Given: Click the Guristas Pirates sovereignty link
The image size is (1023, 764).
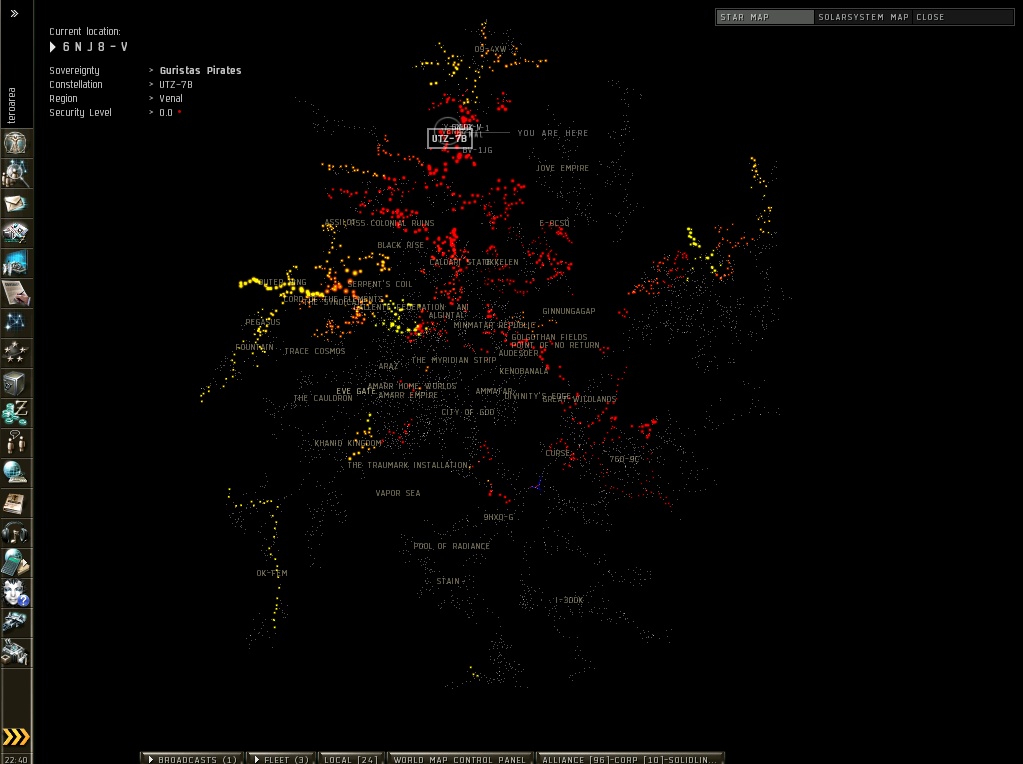Looking at the screenshot, I should (x=200, y=70).
